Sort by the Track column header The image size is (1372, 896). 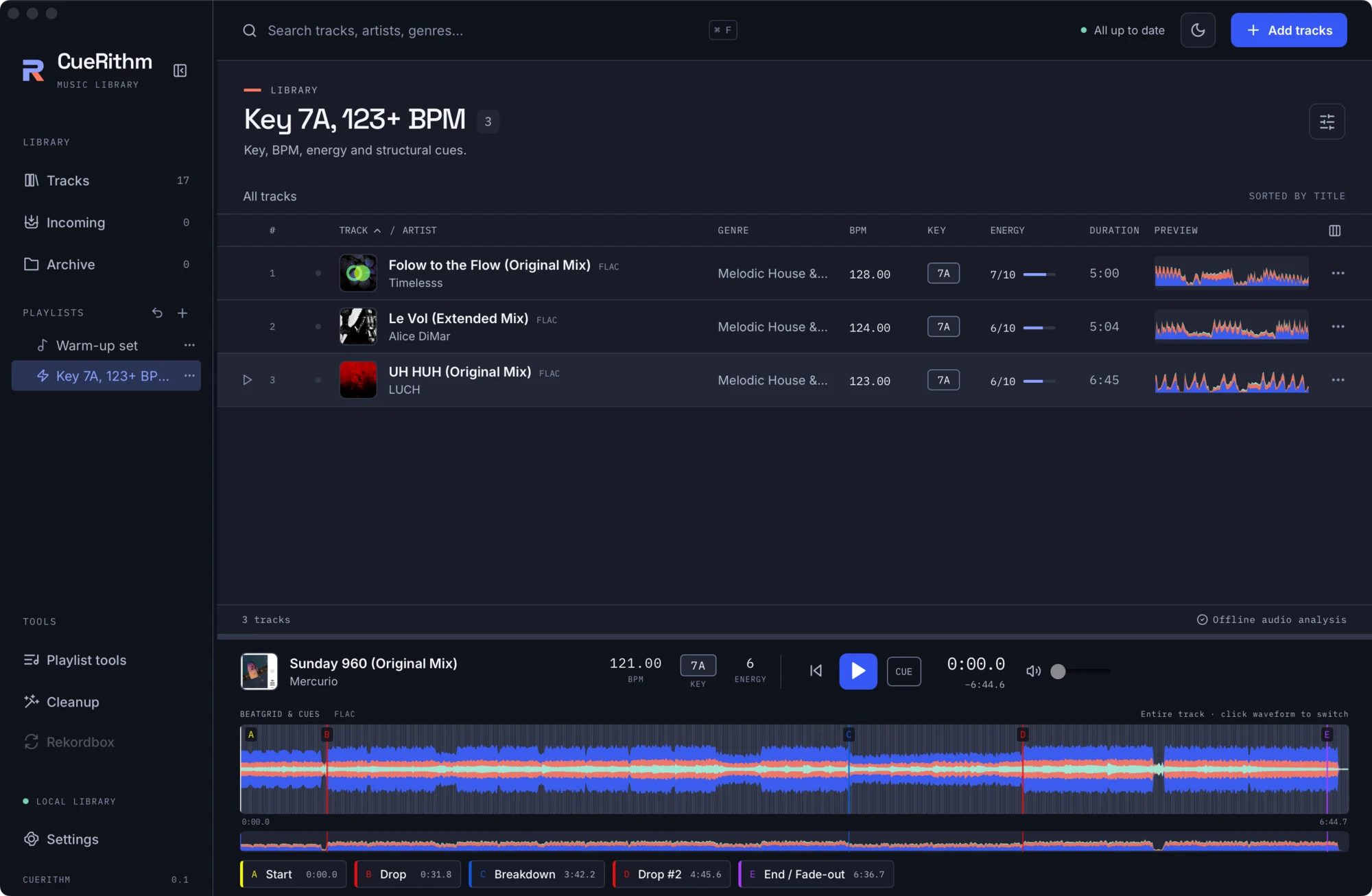(x=359, y=231)
